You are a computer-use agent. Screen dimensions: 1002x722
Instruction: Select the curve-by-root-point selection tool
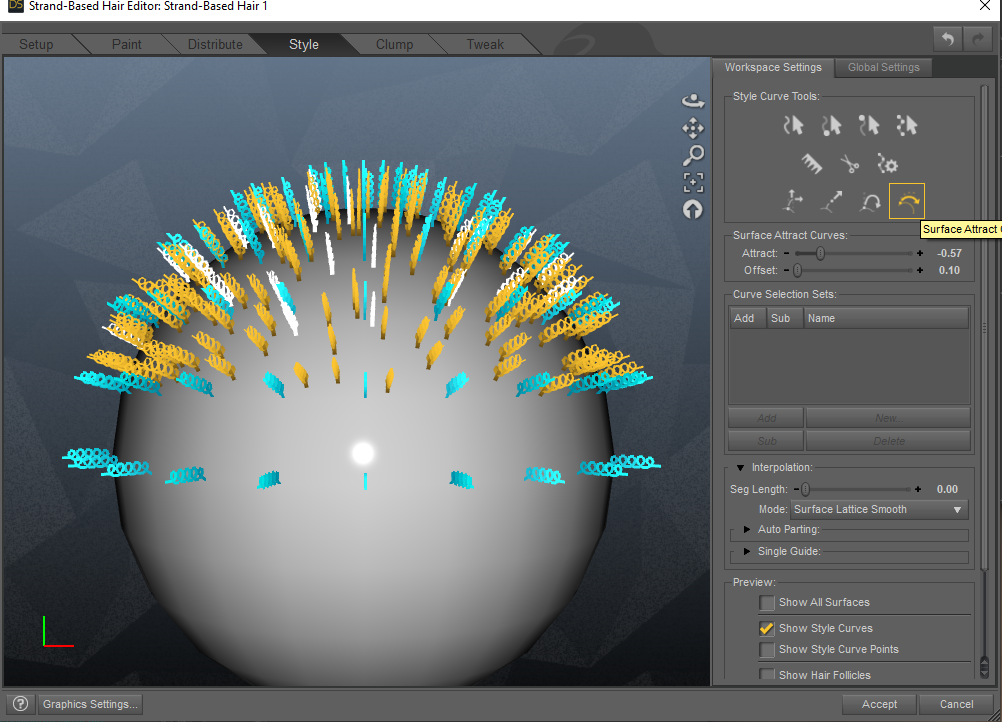pos(831,125)
